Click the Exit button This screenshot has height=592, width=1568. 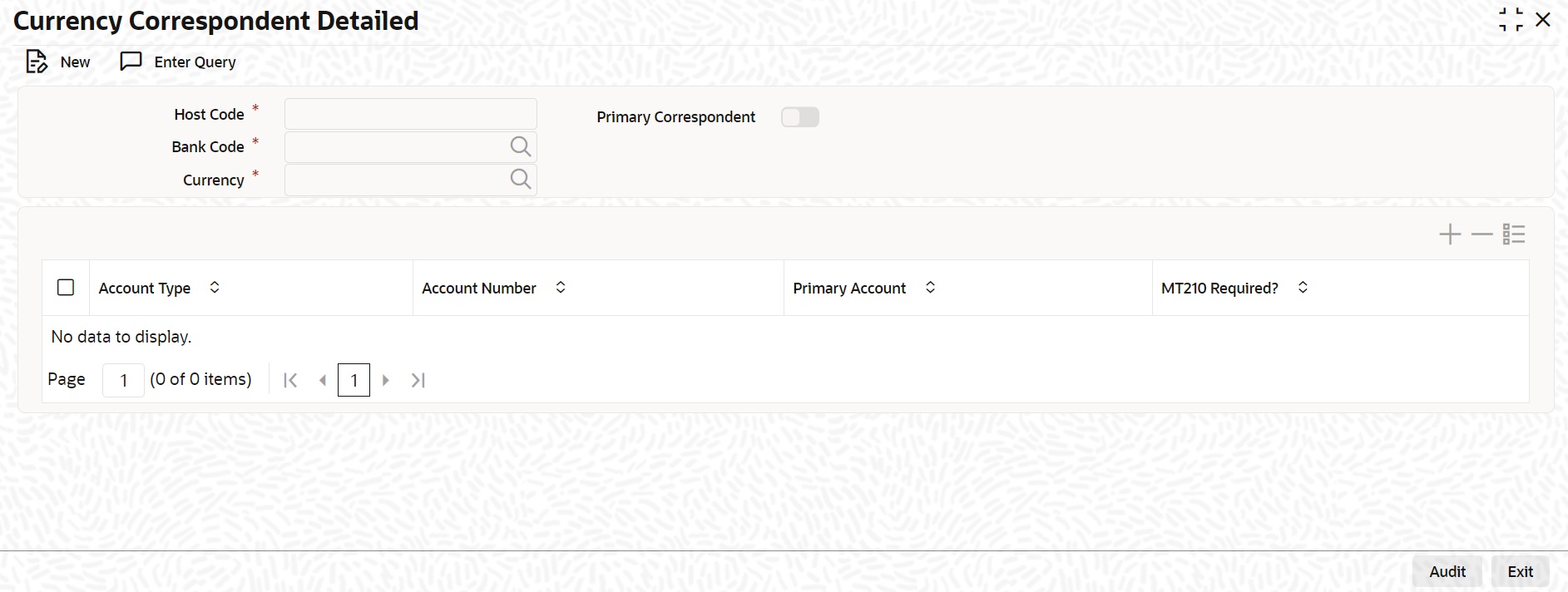tap(1521, 572)
